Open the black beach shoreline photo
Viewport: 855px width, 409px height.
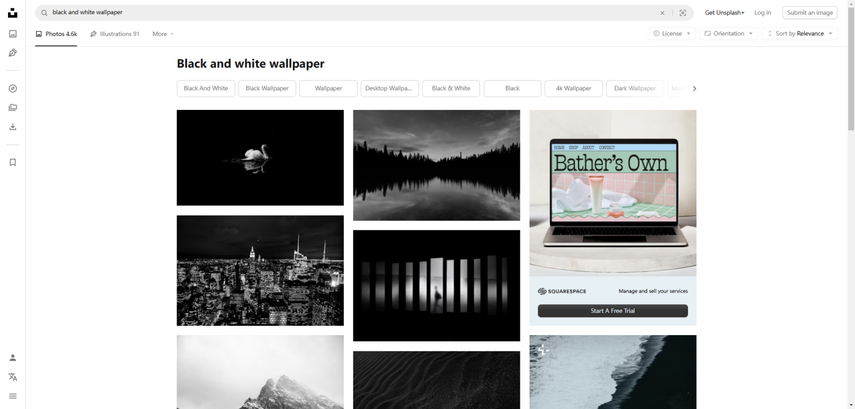coord(613,372)
